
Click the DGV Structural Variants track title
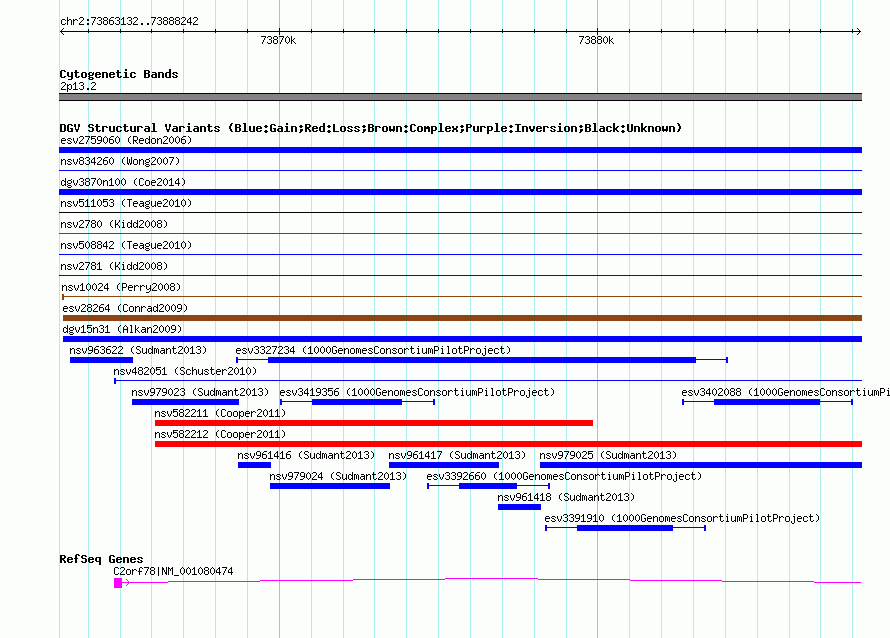pyautogui.click(x=371, y=128)
